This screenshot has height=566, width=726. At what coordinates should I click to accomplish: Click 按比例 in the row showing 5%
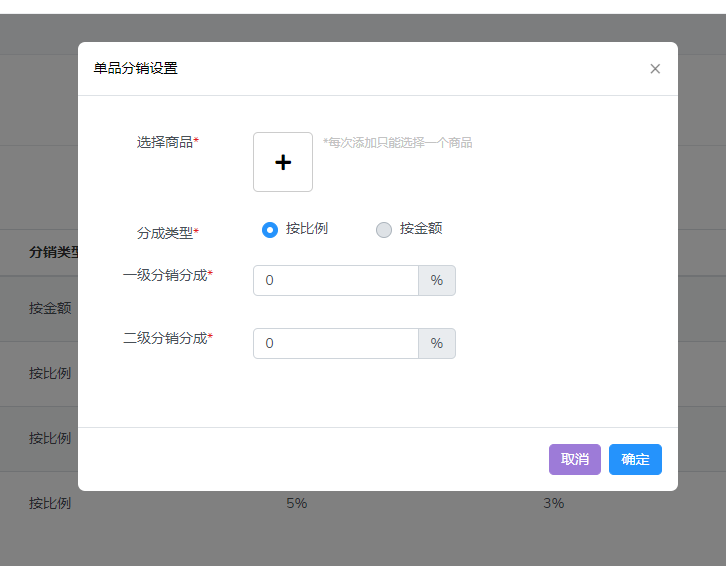pos(50,503)
